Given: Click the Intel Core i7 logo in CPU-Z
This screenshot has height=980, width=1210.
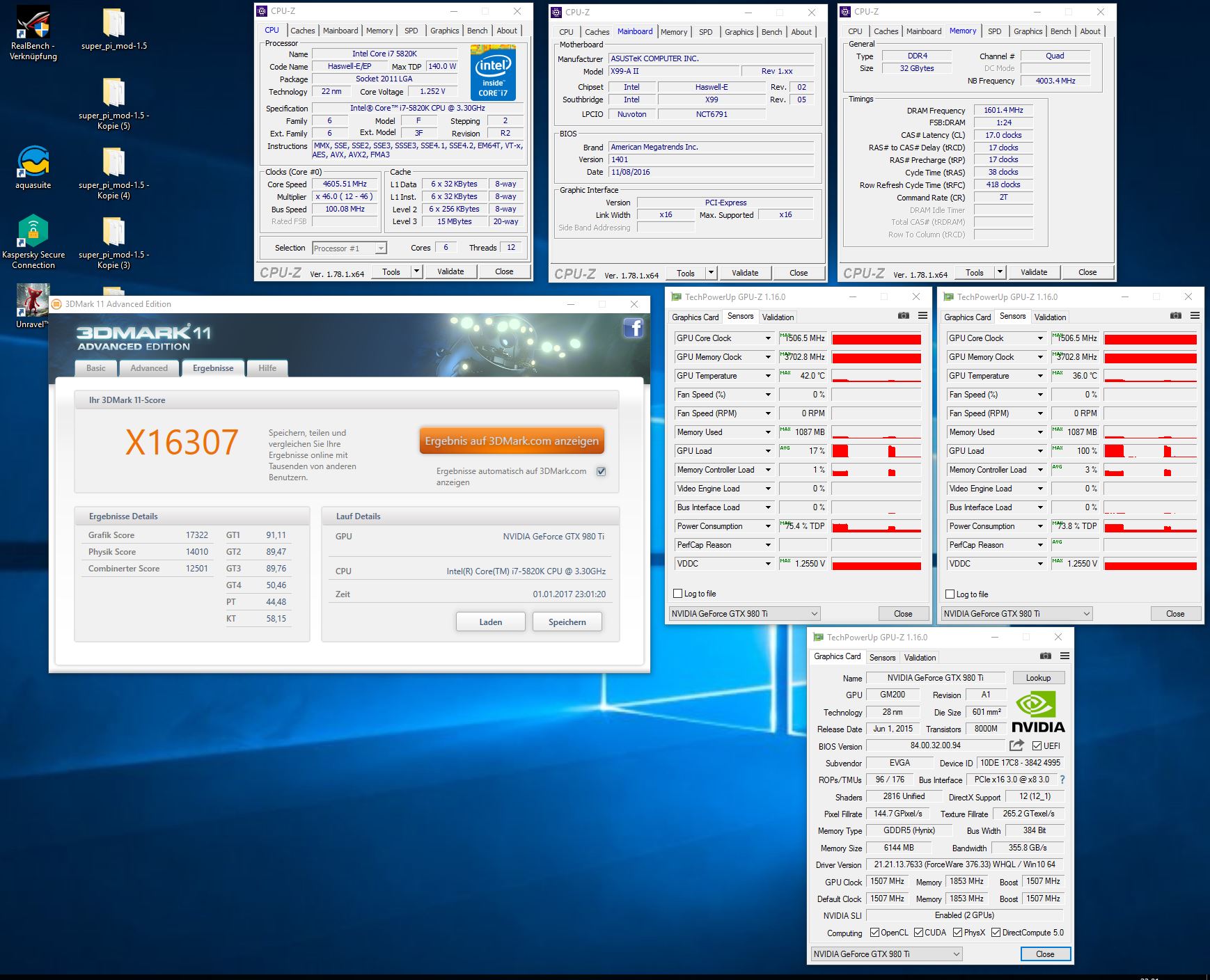Looking at the screenshot, I should 493,72.
